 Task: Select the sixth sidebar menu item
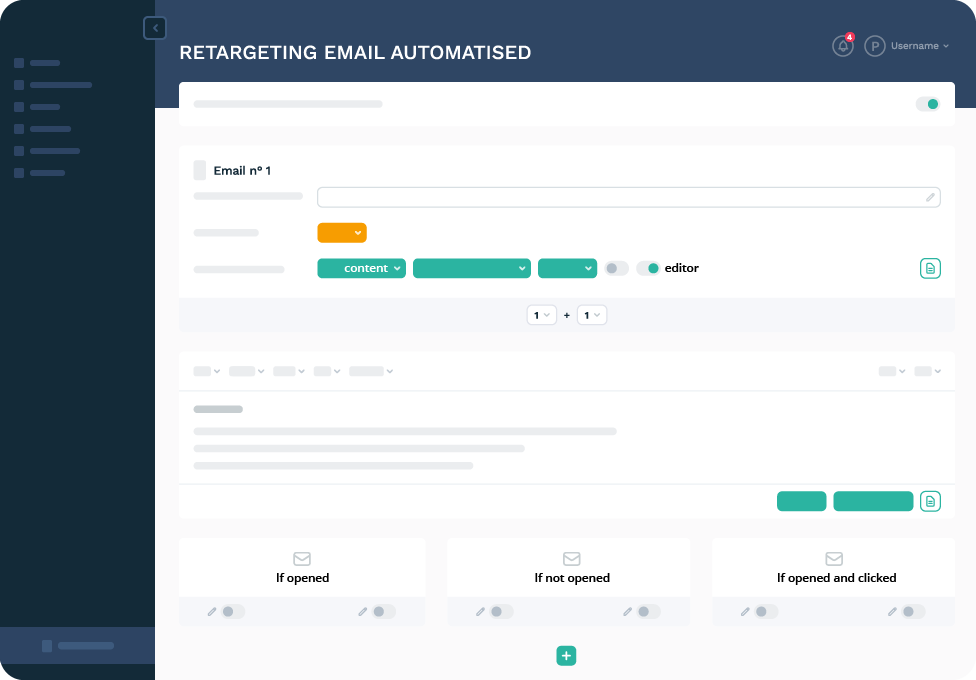tap(40, 173)
